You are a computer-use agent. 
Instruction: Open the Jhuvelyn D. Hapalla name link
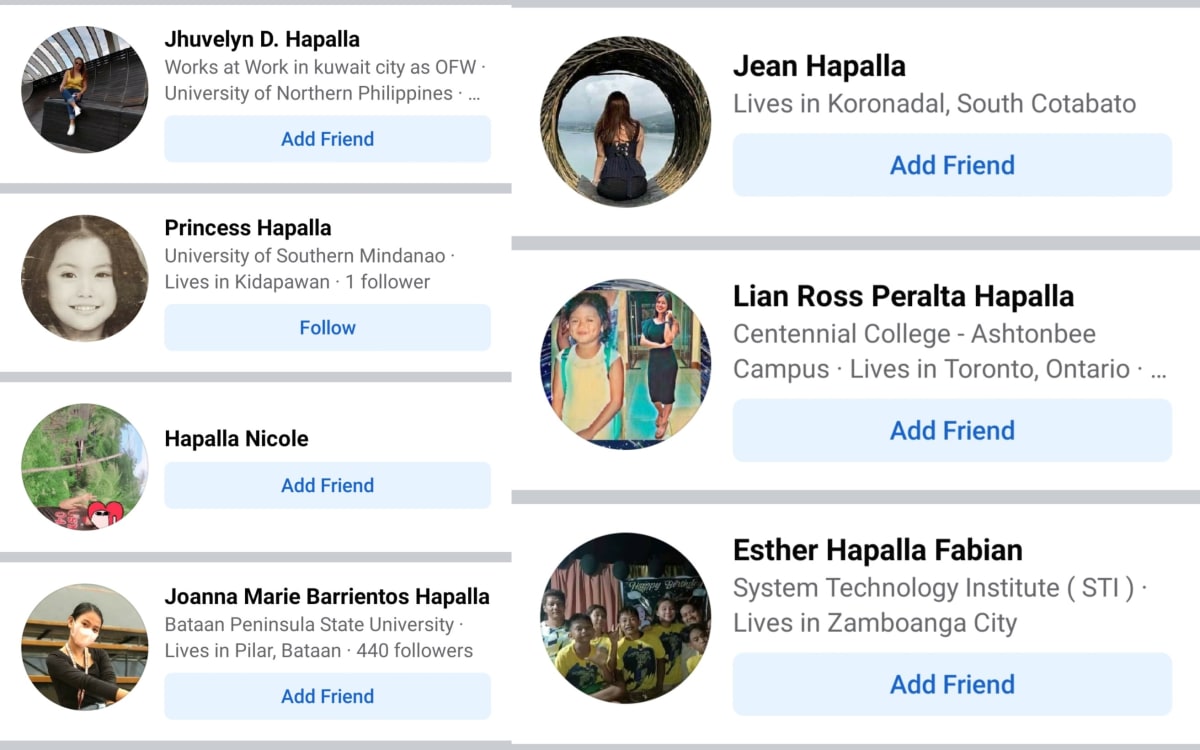tap(262, 40)
